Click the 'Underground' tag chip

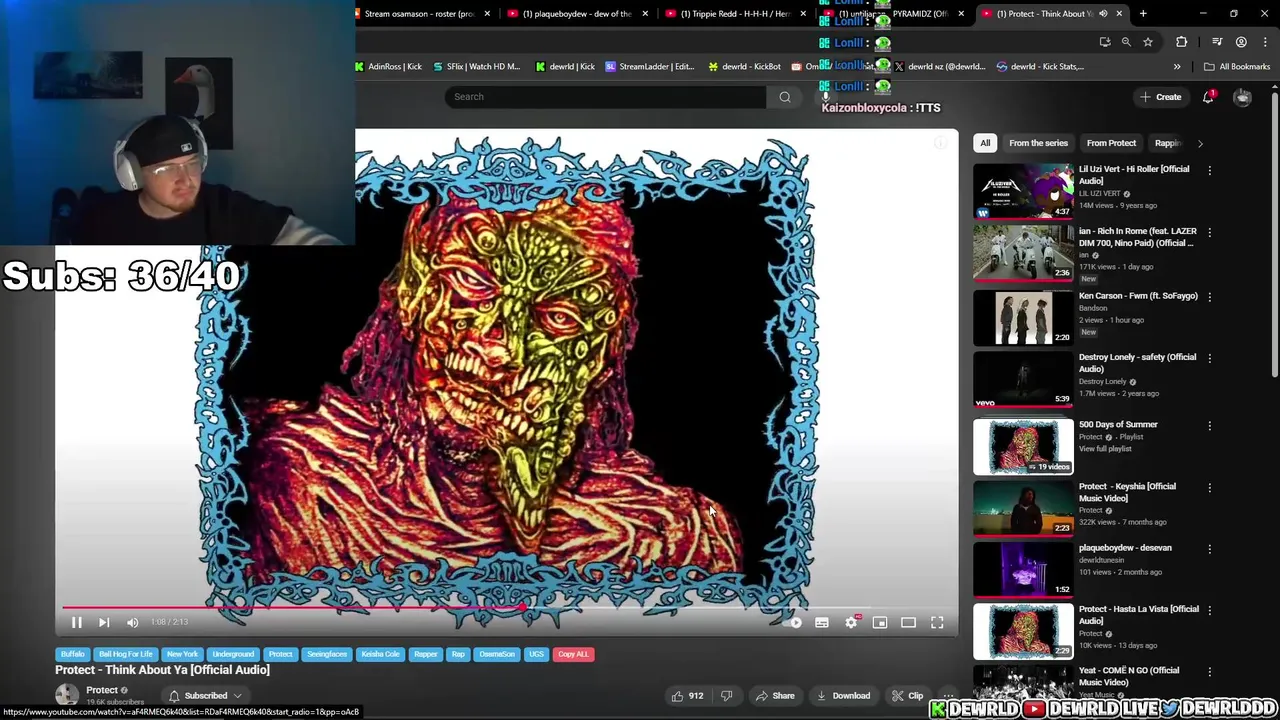tap(233, 654)
